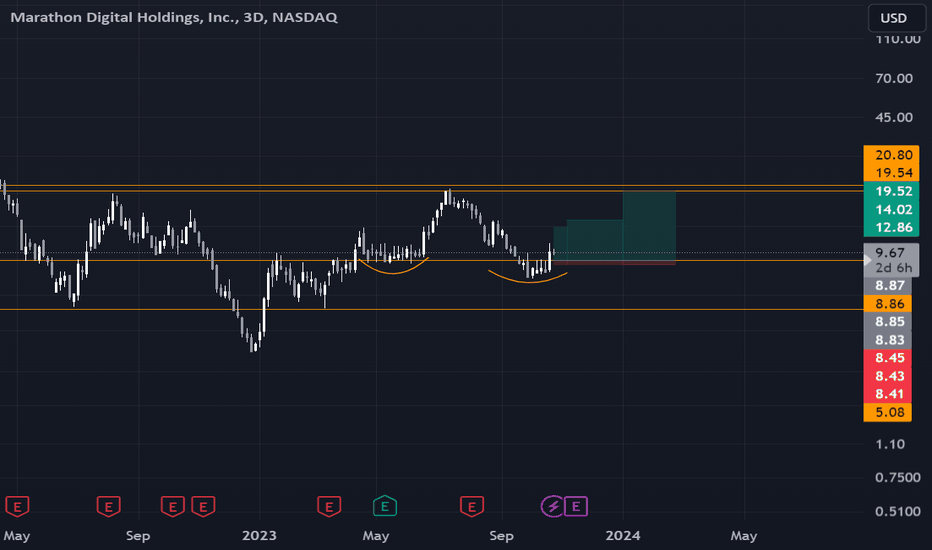Select the orange 5.08 price label

tap(887, 412)
